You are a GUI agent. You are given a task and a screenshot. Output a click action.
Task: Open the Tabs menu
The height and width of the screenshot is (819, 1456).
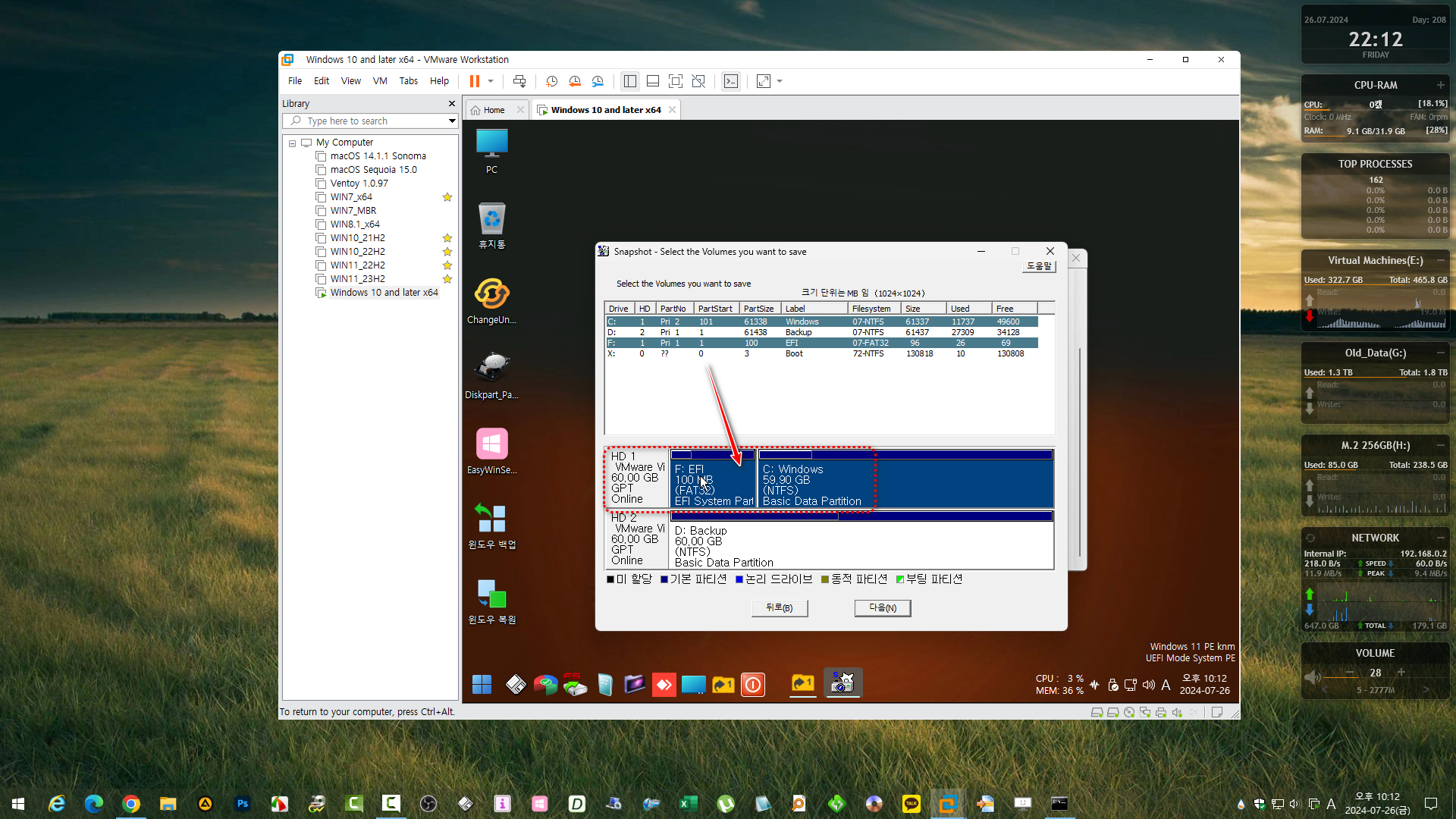409,81
